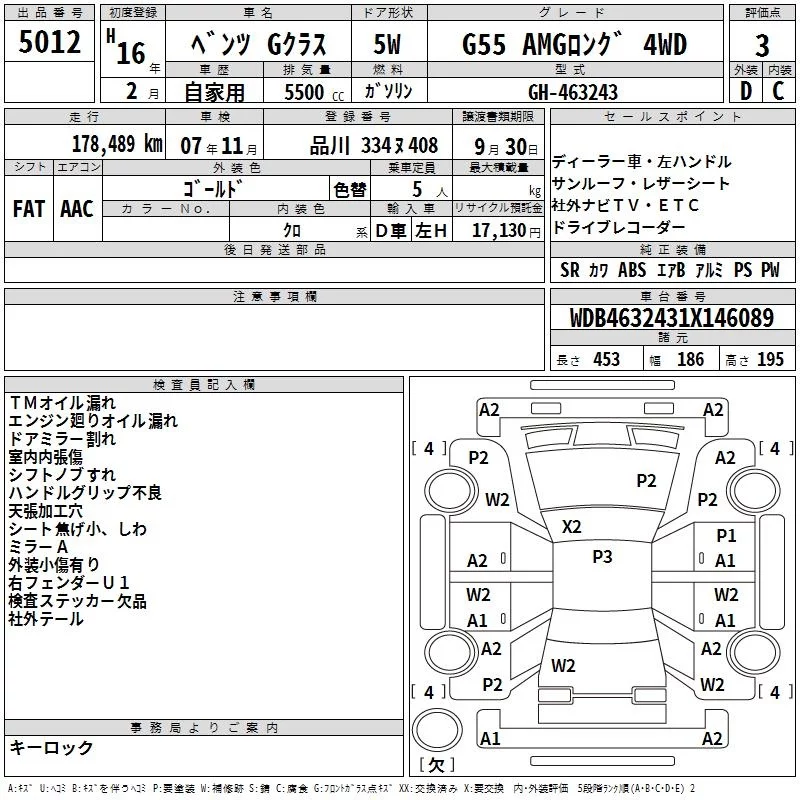Select the recycle deposit 17,130円
The height and width of the screenshot is (800, 800).
(506, 231)
